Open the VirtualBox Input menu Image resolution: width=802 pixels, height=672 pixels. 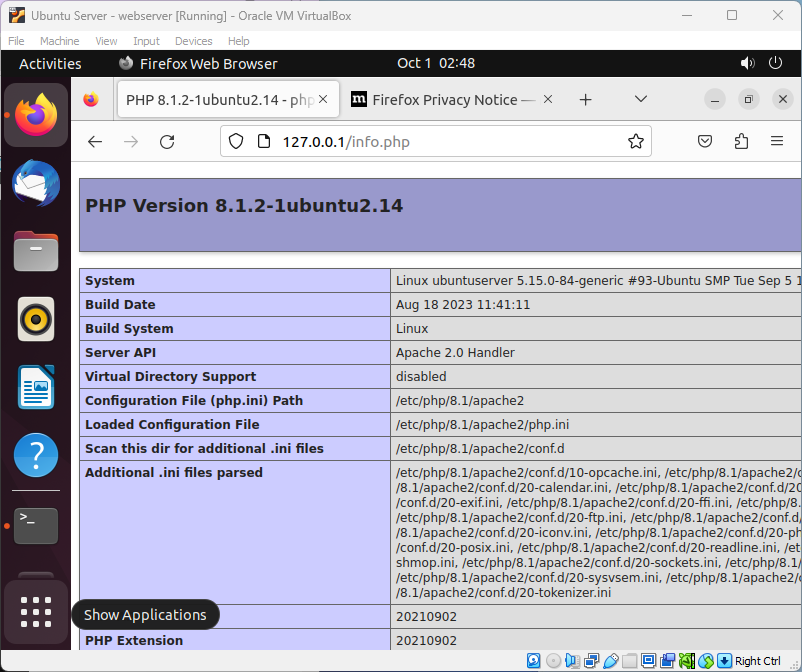tap(146, 41)
